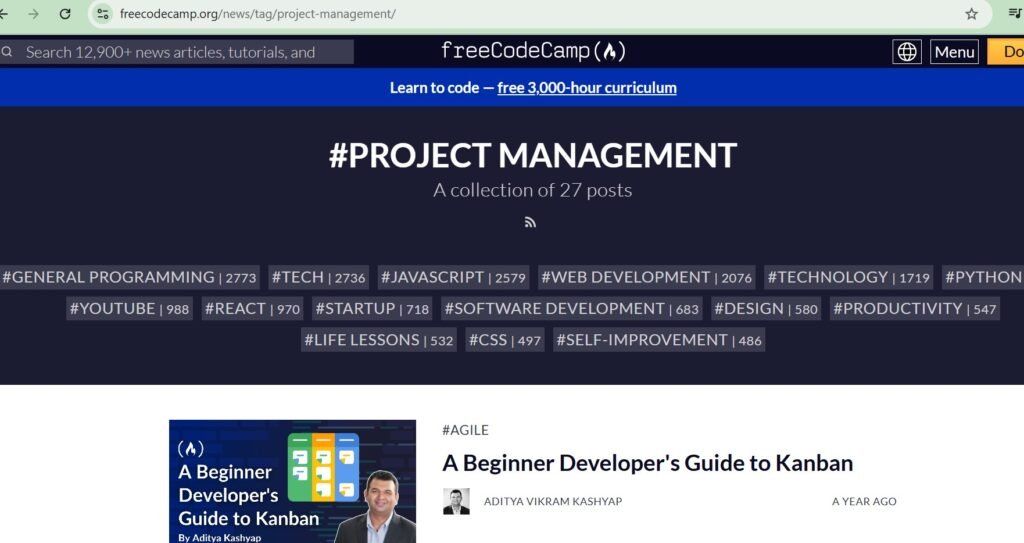Open the media control icon beside the address bar
The height and width of the screenshot is (543, 1024).
1016,13
